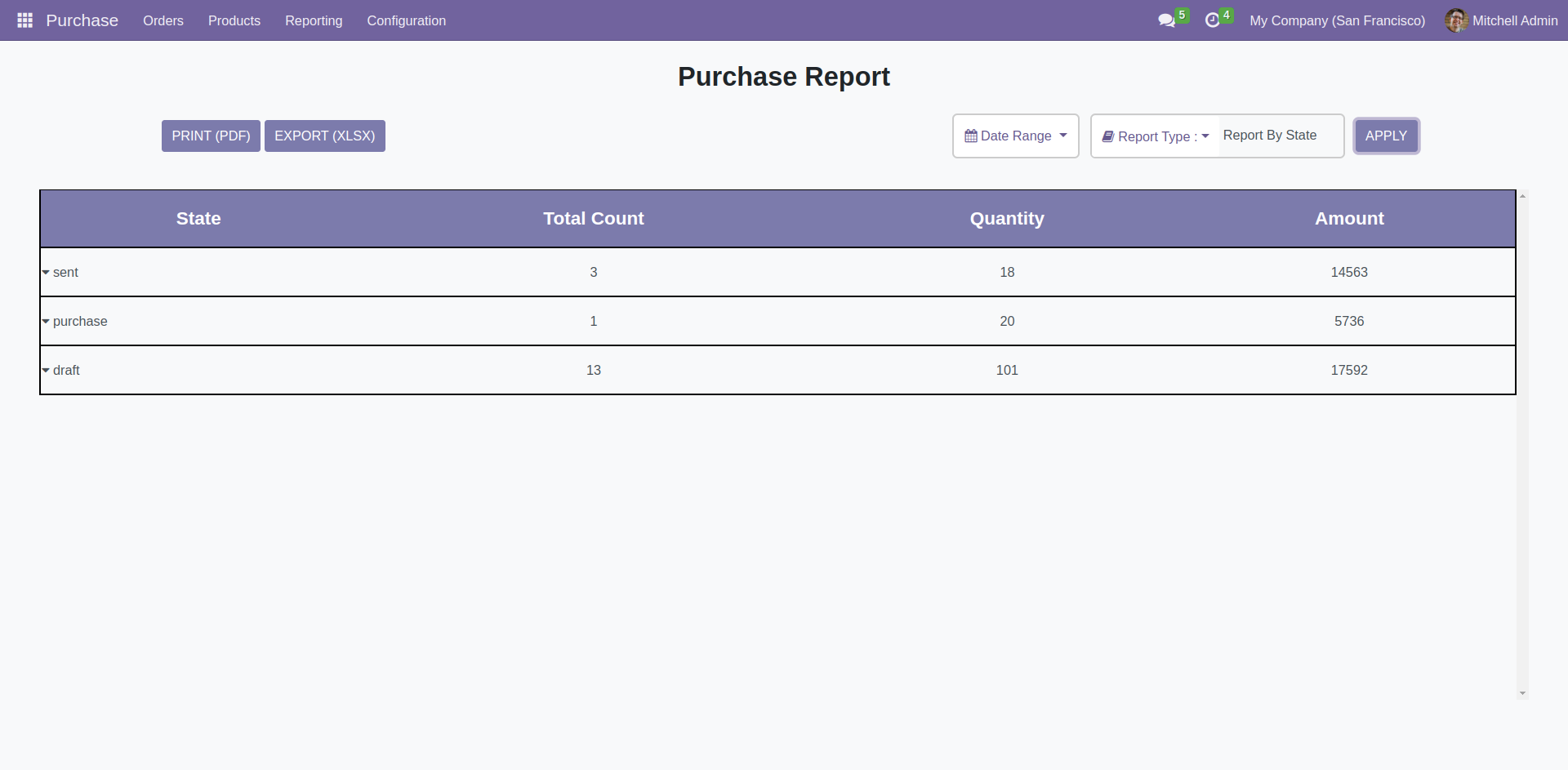The image size is (1568, 770).
Task: Open the Configuration menu
Action: pyautogui.click(x=406, y=20)
